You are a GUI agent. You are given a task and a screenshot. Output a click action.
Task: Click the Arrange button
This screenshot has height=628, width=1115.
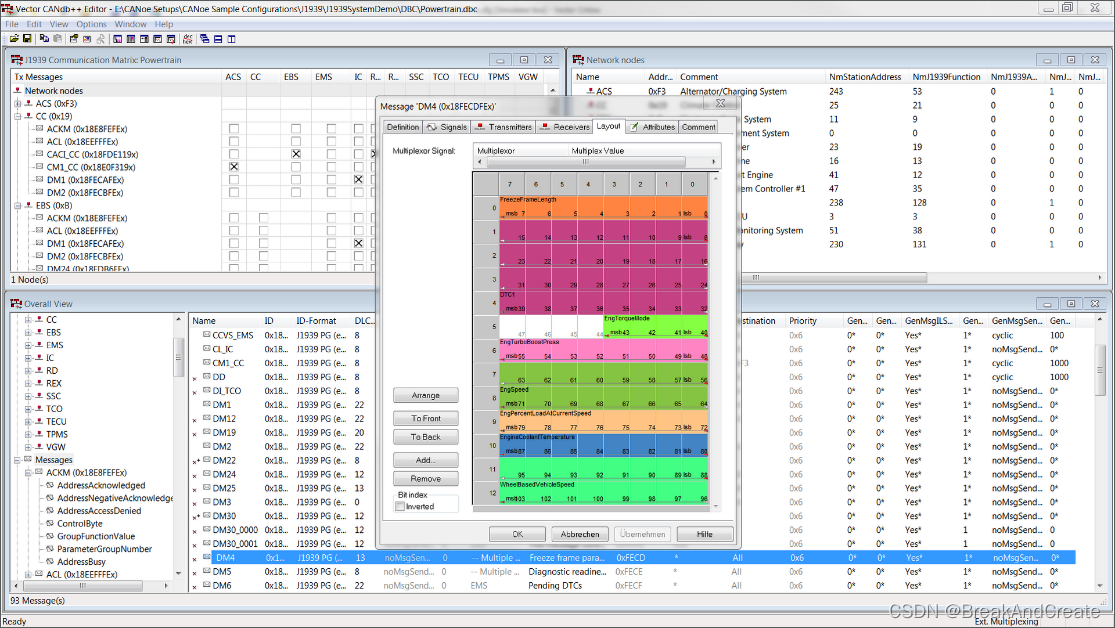point(425,395)
